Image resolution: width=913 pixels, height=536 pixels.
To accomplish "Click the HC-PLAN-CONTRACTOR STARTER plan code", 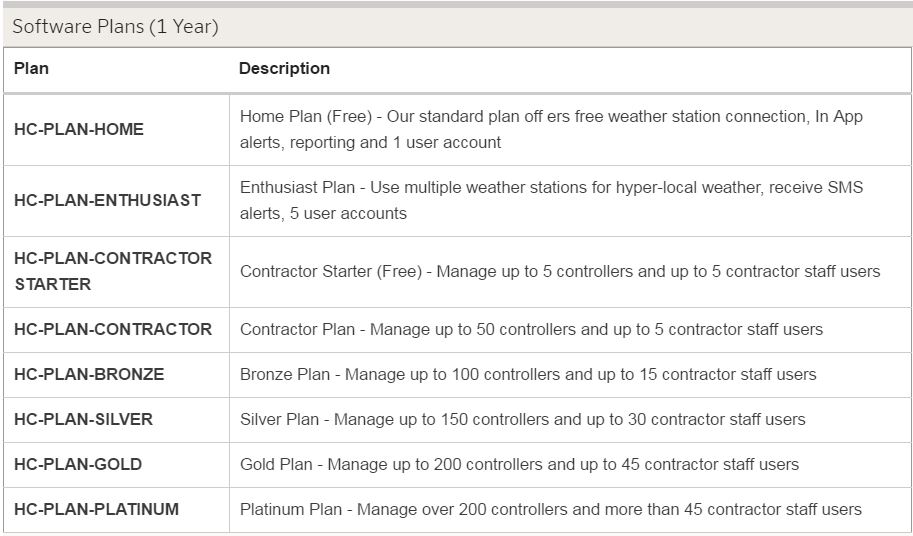I will 113,271.
